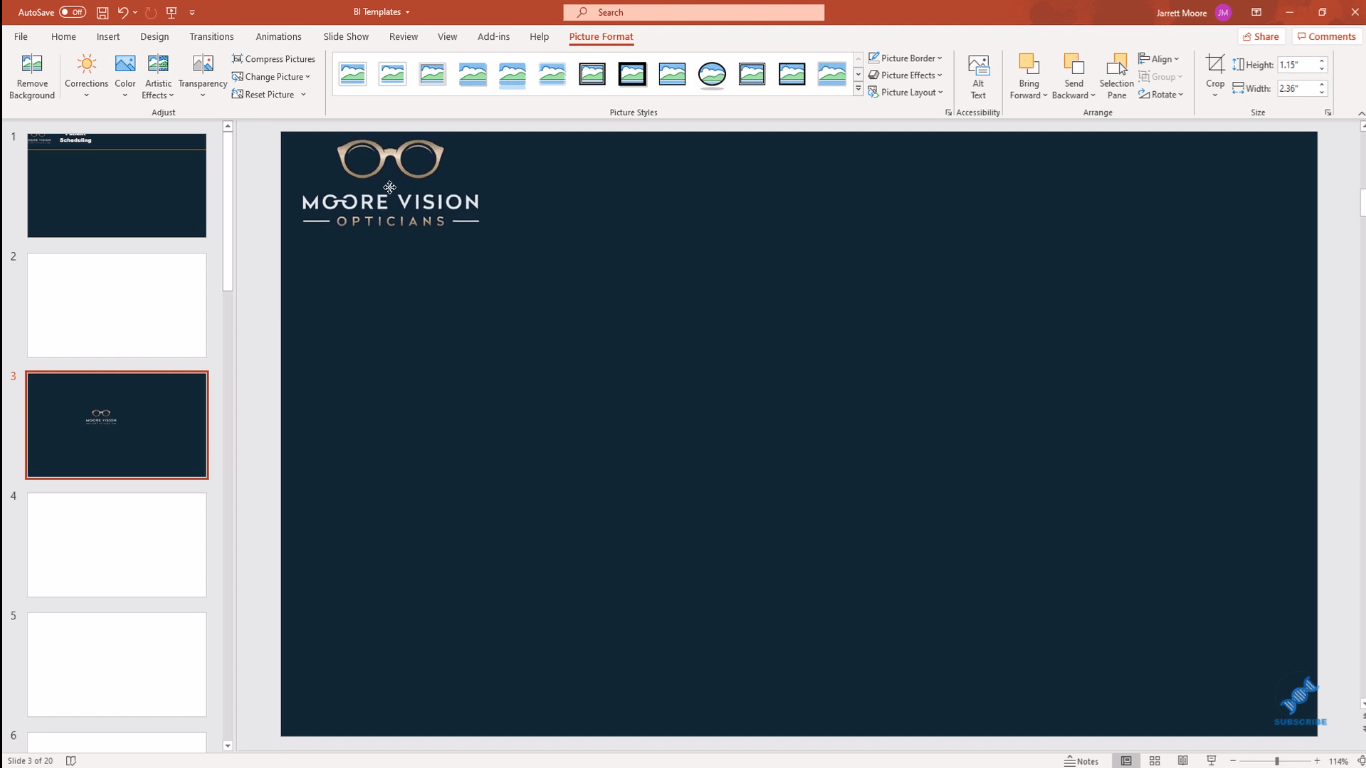Switch to the Design tab
1366x768 pixels.
[x=155, y=37]
